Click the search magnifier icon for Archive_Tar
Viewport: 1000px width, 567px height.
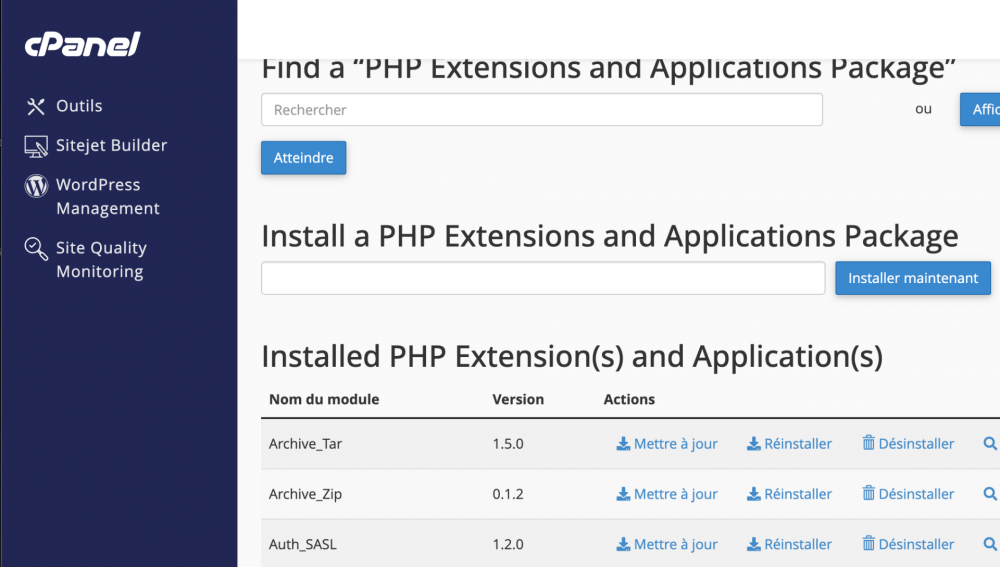coord(990,443)
